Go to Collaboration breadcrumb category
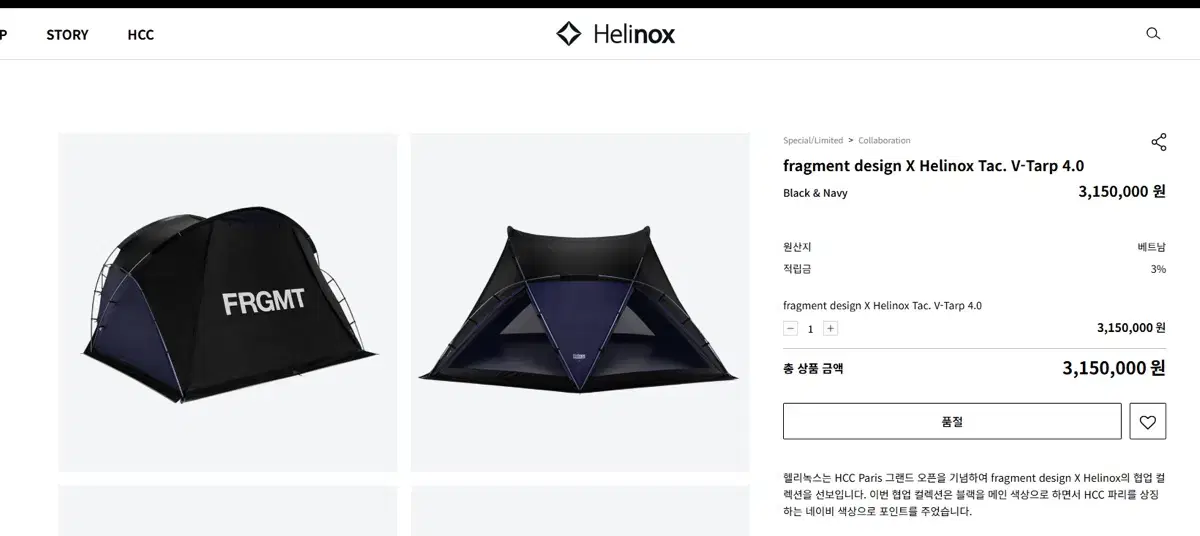Screen dimensions: 1200x536 point(884,141)
